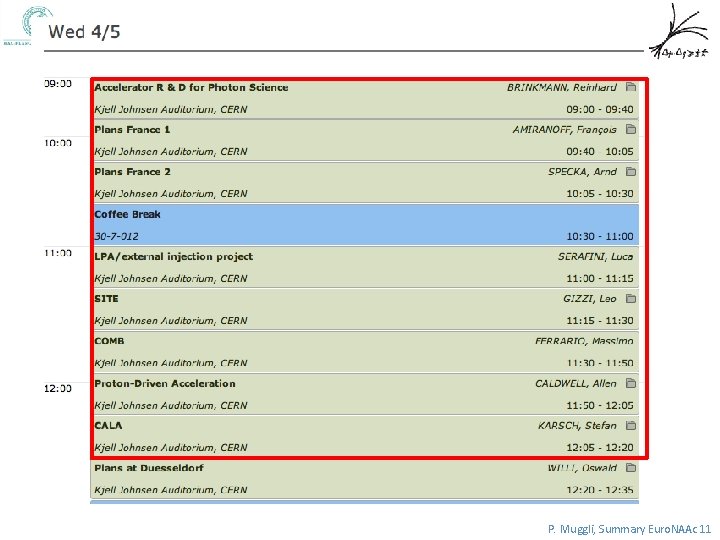
Task: Click the time slot '11:50 - 12:05'
Action: pyautogui.click(x=600, y=405)
